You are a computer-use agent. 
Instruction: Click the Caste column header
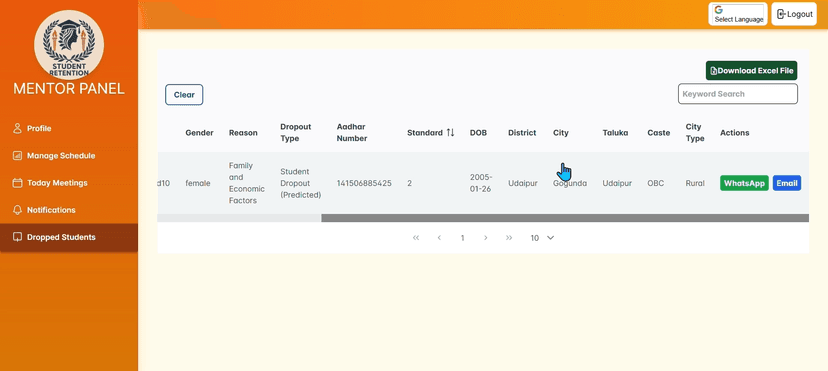tap(658, 133)
